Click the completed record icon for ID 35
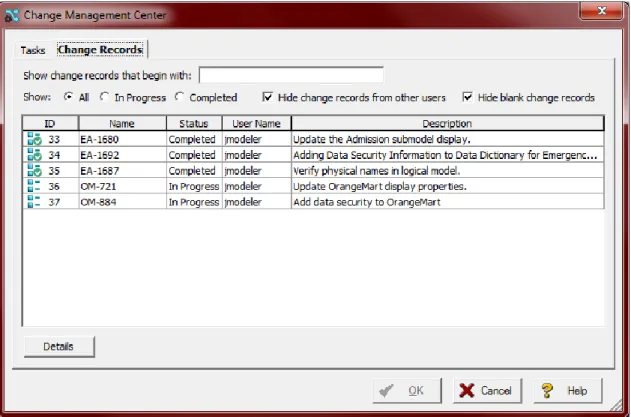Viewport: 631px width, 417px height. 35,171
